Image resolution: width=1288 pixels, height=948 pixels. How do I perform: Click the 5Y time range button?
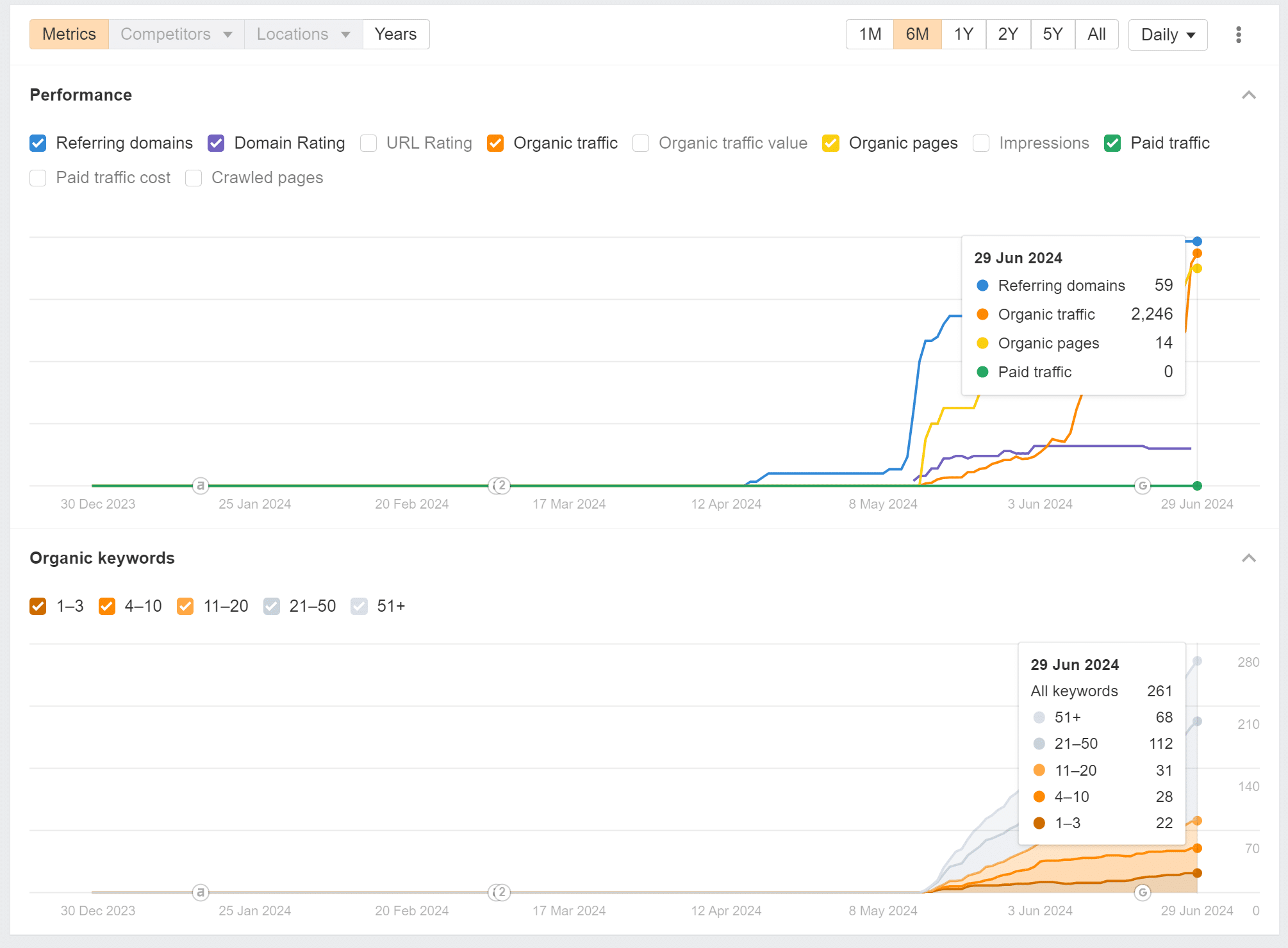pos(1051,34)
